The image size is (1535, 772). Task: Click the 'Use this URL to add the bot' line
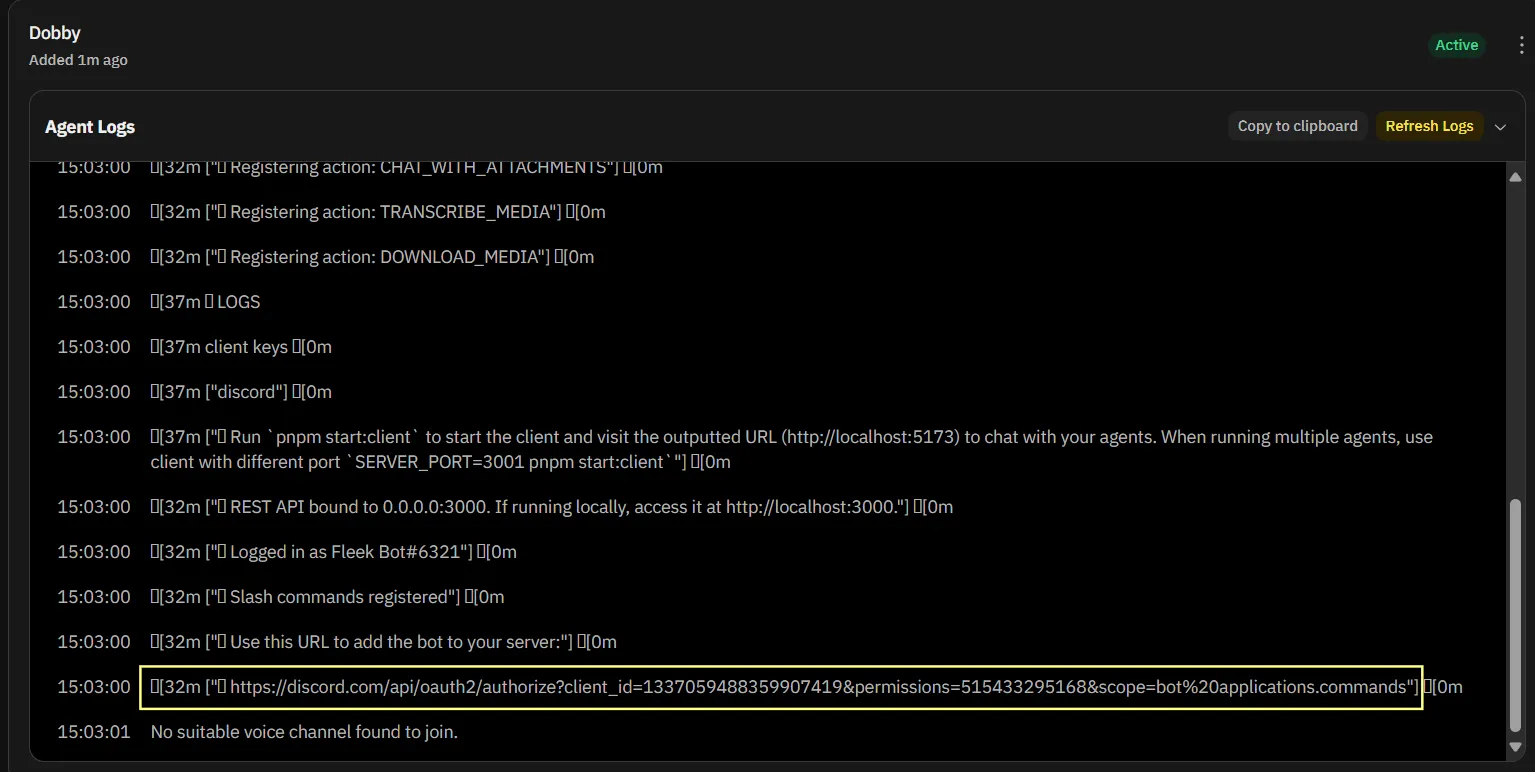pyautogui.click(x=383, y=642)
